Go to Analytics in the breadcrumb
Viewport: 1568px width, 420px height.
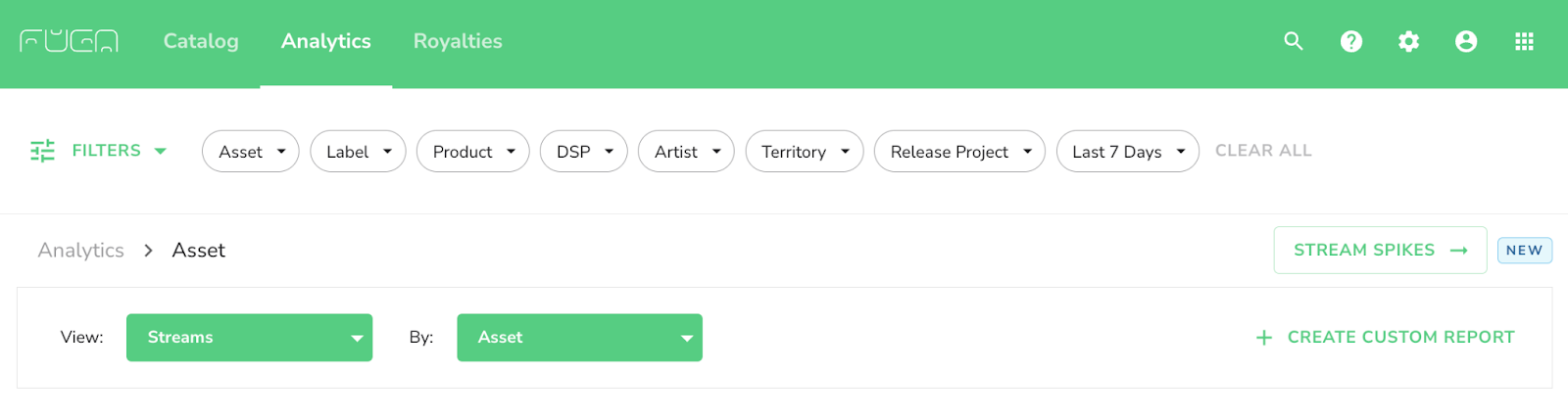[x=81, y=251]
